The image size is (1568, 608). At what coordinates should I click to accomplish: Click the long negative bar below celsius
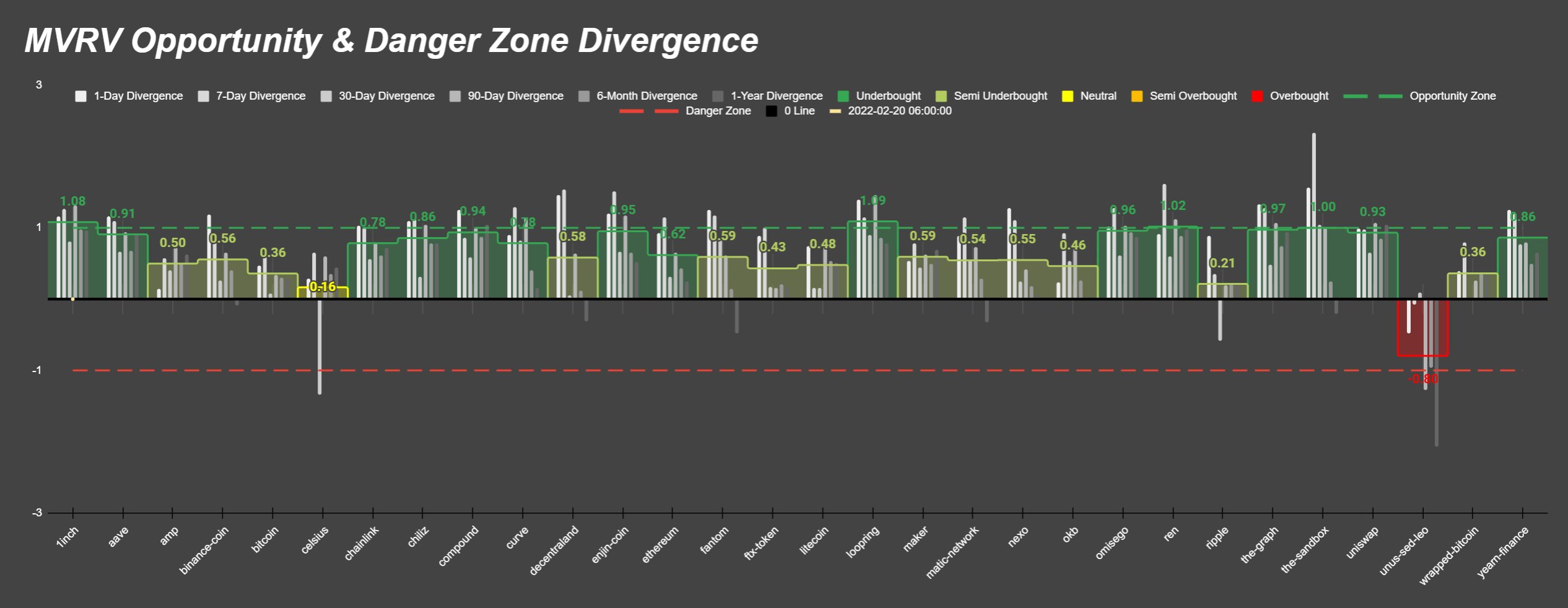pyautogui.click(x=320, y=347)
